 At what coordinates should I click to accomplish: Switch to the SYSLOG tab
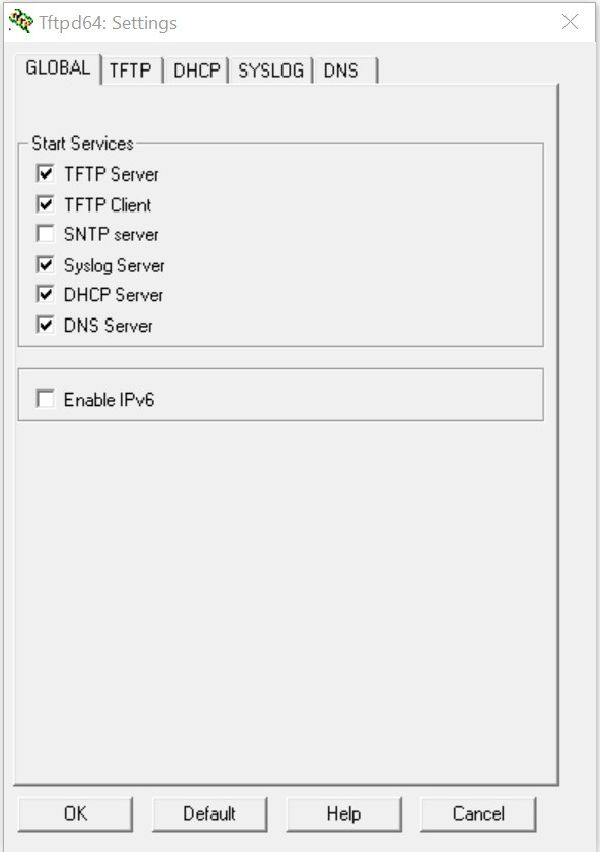coord(270,71)
